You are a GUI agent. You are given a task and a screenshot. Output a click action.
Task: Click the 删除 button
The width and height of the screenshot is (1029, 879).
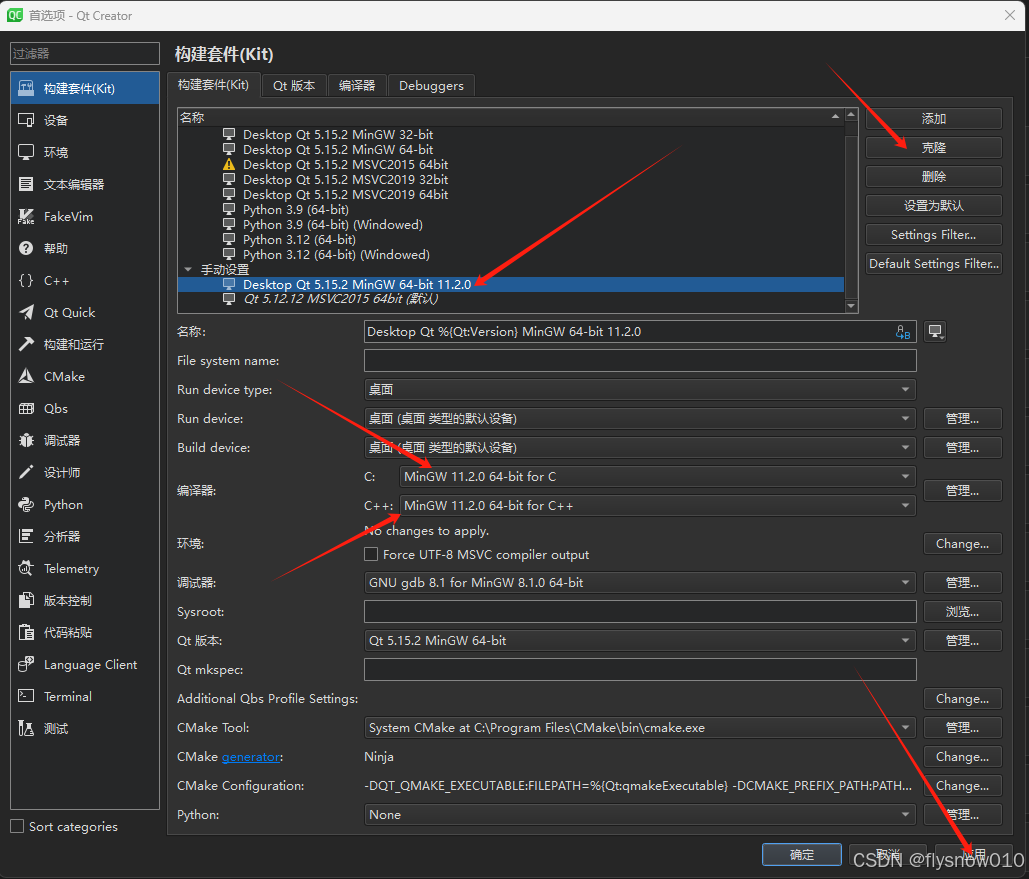[933, 176]
